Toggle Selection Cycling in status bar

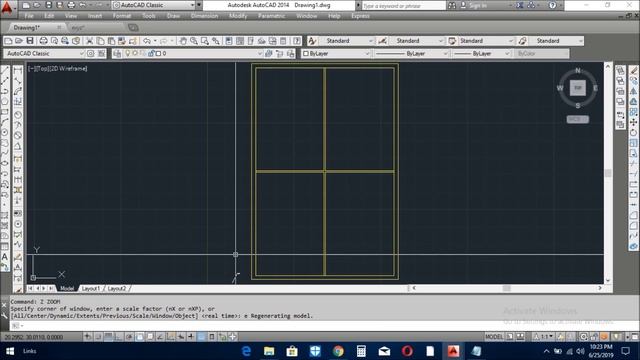pos(222,337)
